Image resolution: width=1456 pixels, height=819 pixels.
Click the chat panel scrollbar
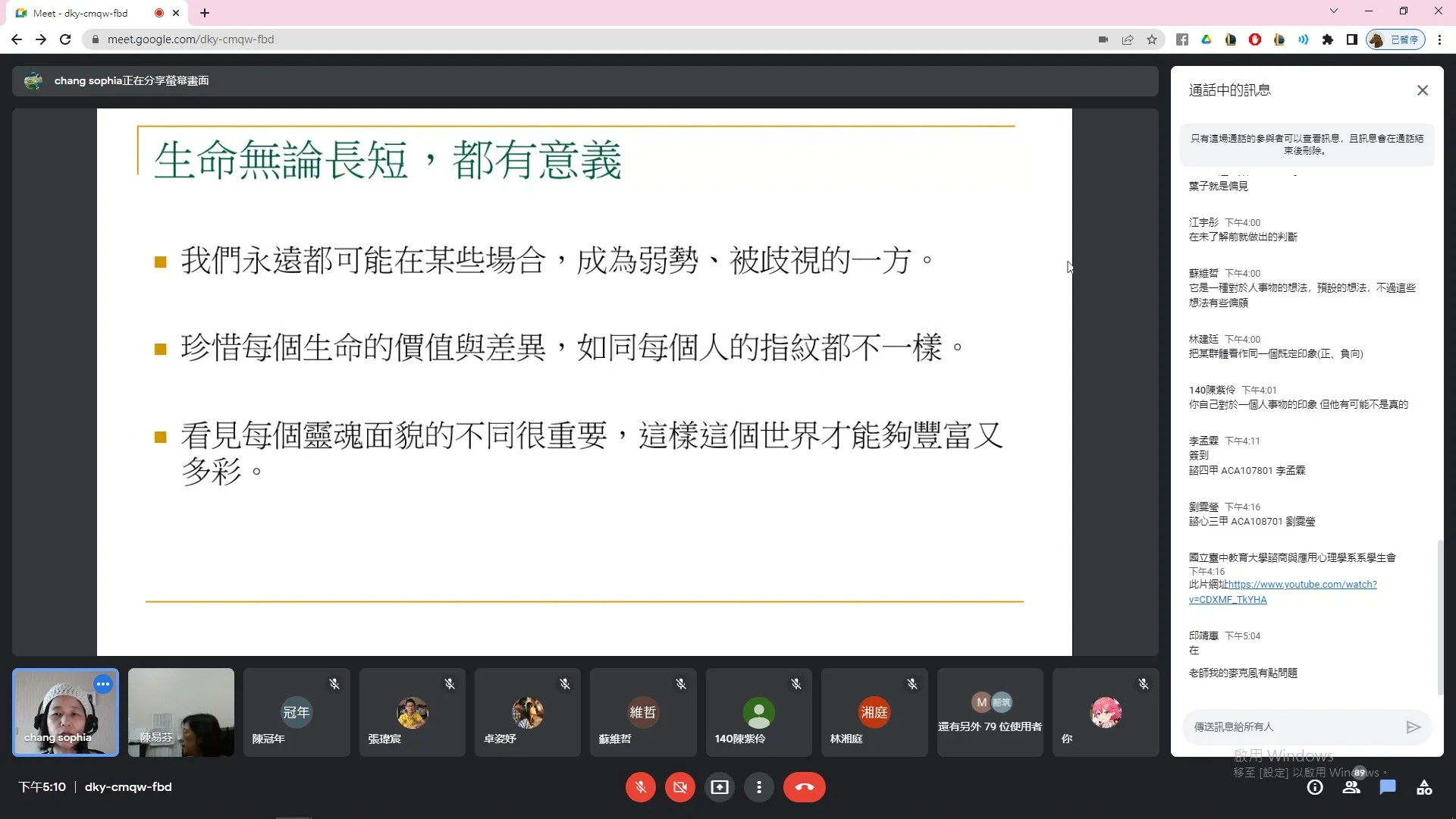(1439, 617)
